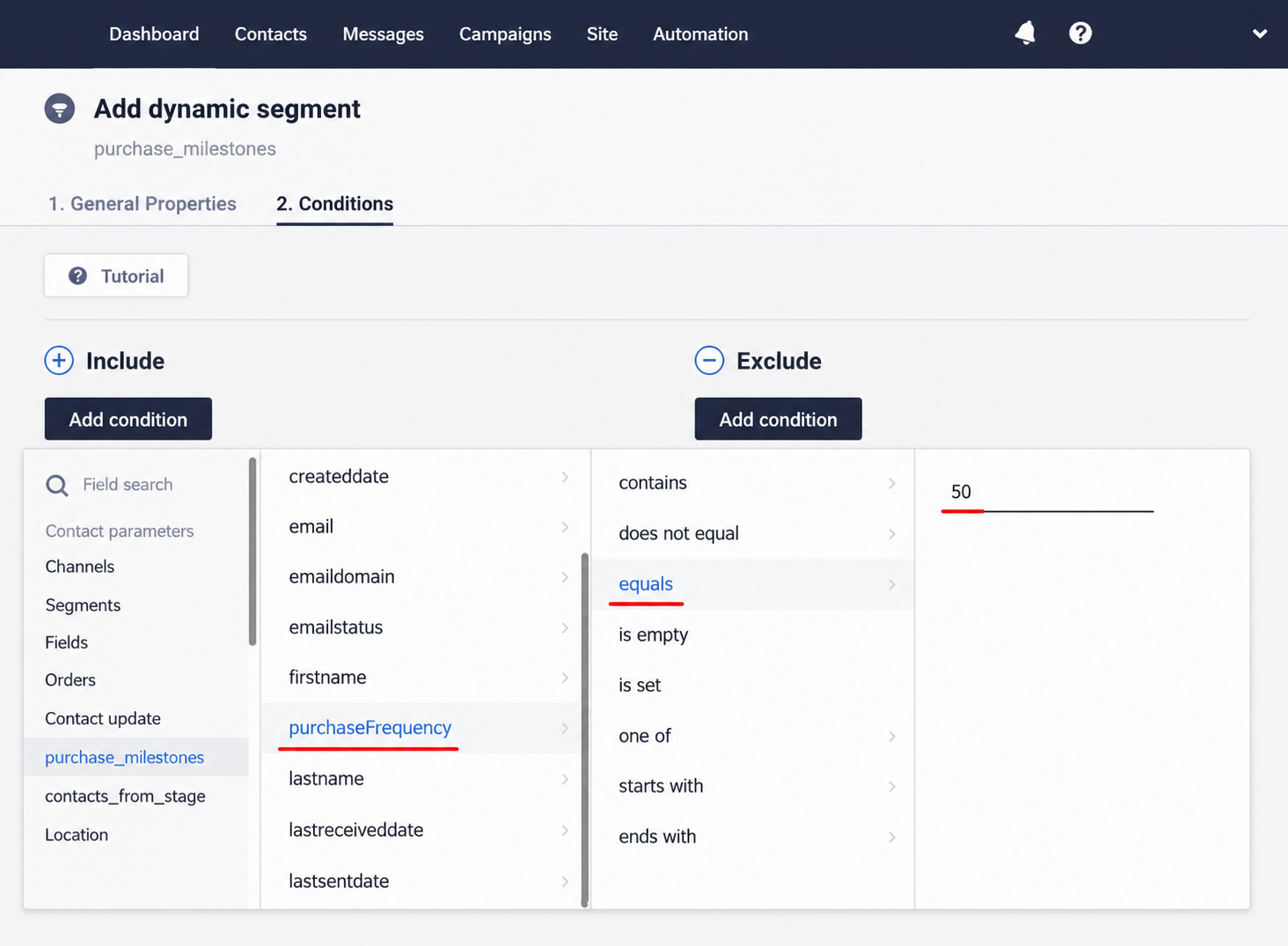Click the Include plus circle icon
This screenshot has height=946, width=1288.
[x=59, y=361]
